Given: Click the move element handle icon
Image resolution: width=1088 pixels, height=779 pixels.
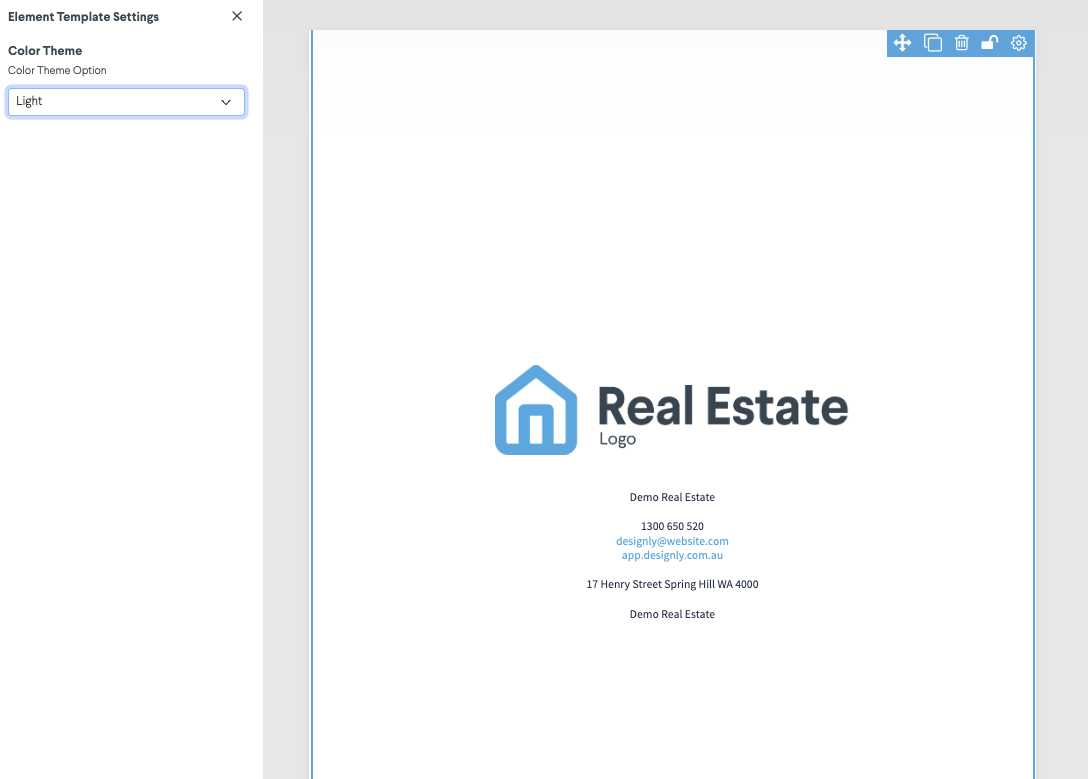Looking at the screenshot, I should pos(902,43).
